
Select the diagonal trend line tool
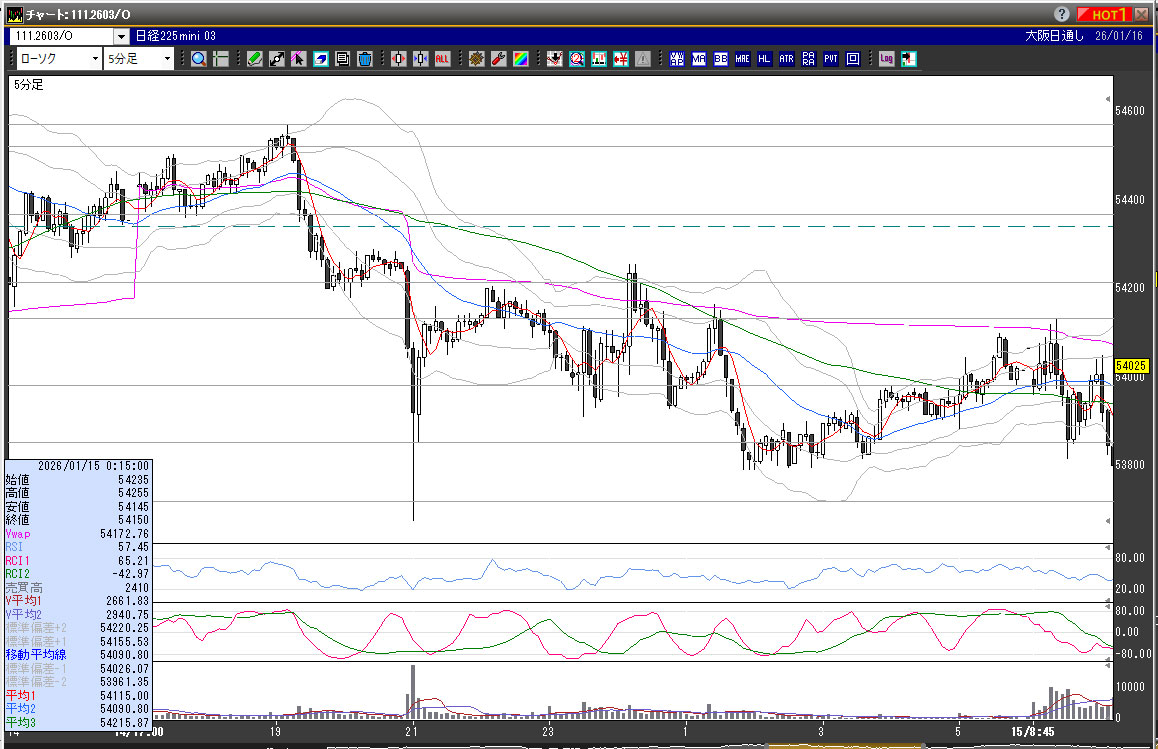pos(276,59)
